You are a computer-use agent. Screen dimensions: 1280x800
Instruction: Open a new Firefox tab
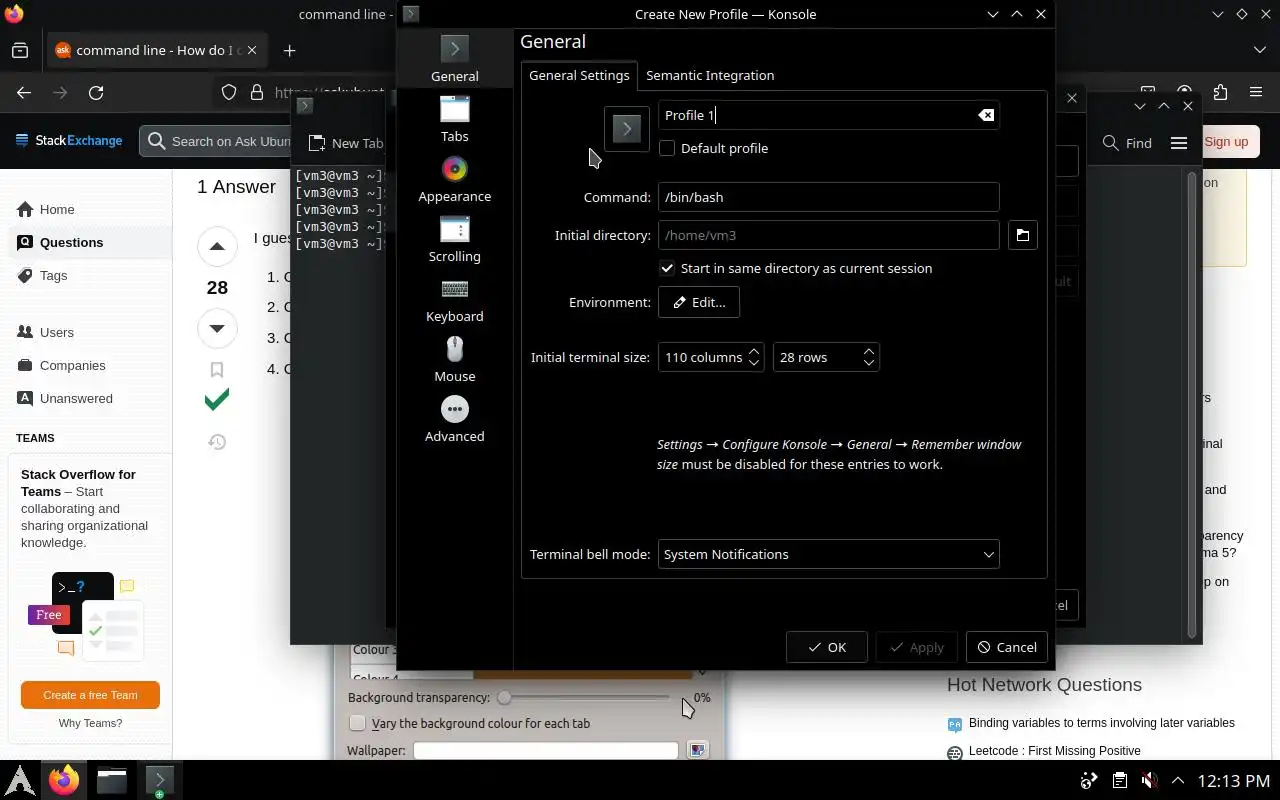point(289,50)
